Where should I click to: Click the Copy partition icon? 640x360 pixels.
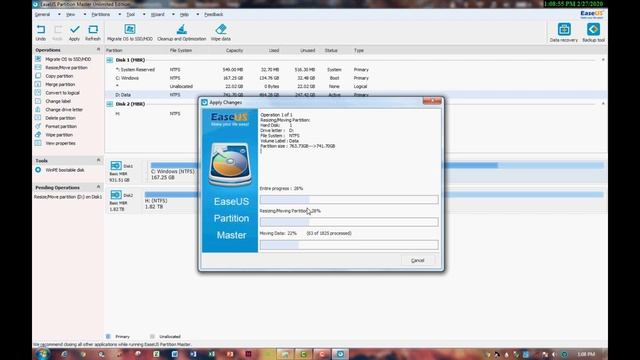tap(38, 76)
